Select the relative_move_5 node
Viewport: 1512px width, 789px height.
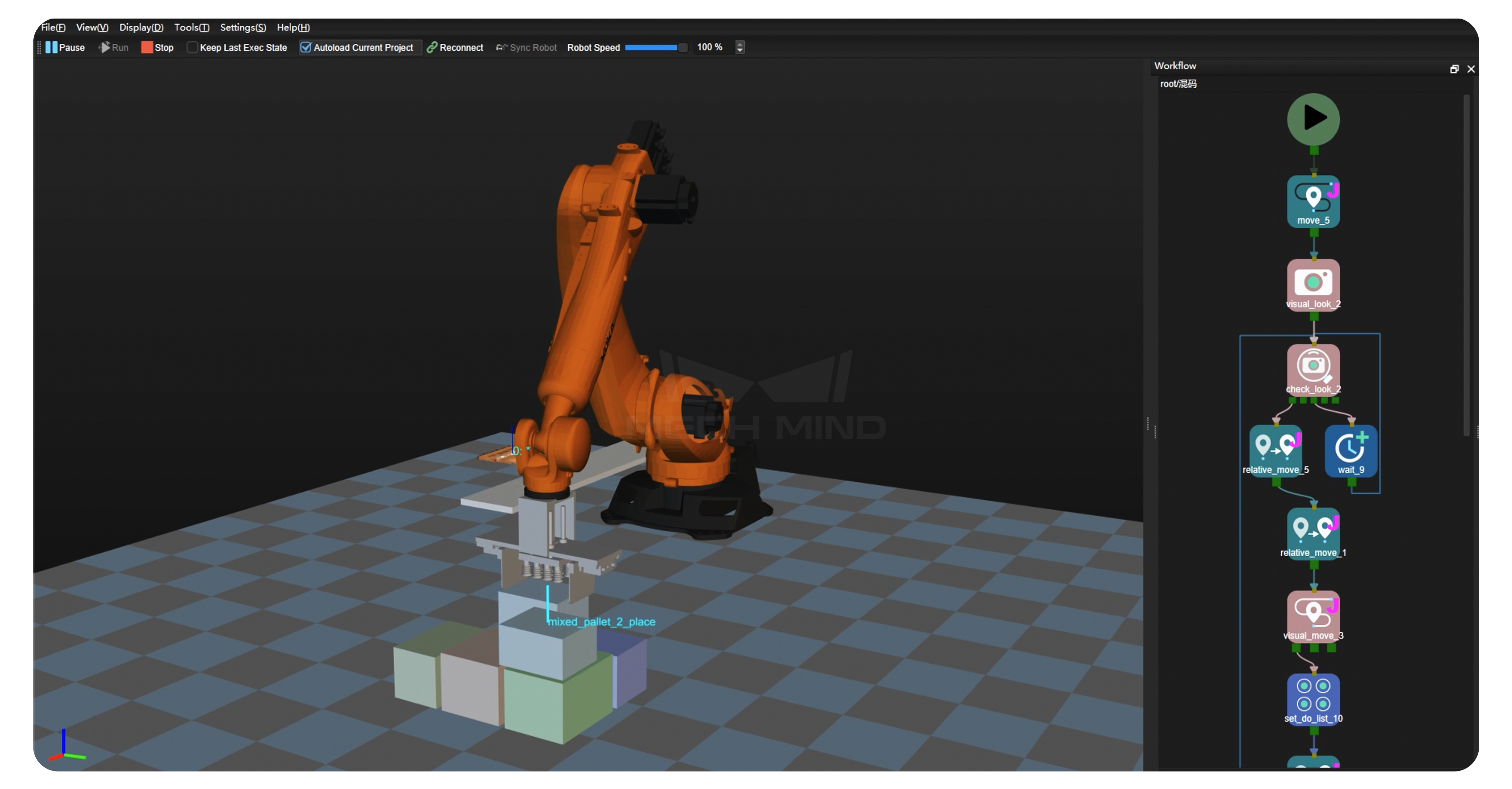1276,450
